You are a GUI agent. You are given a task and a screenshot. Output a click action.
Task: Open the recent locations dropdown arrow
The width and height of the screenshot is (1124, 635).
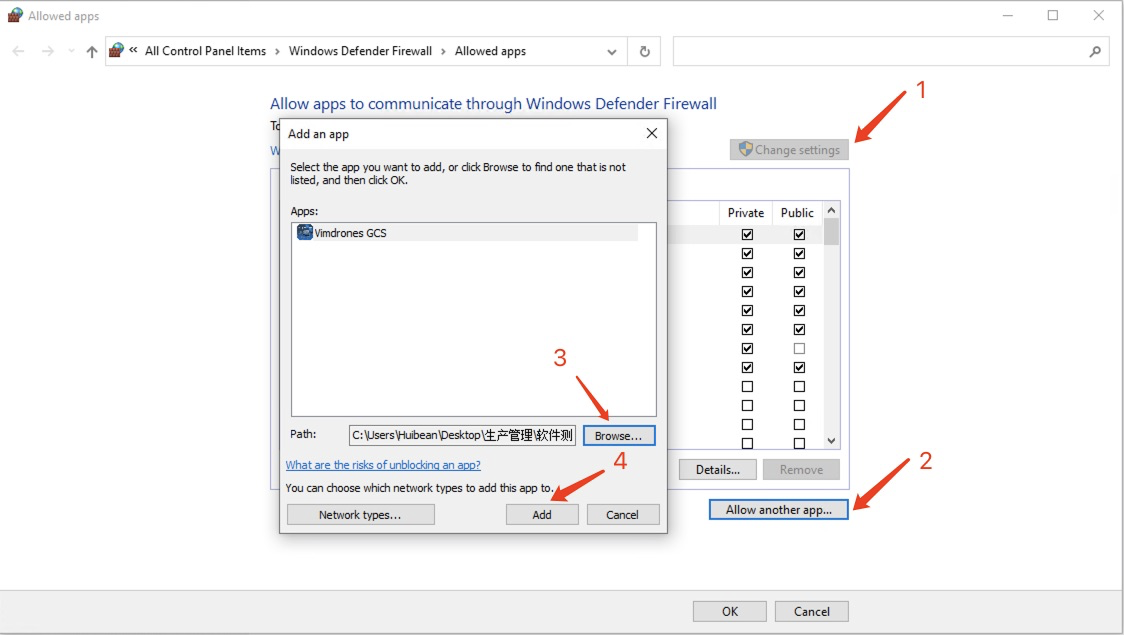click(x=70, y=51)
